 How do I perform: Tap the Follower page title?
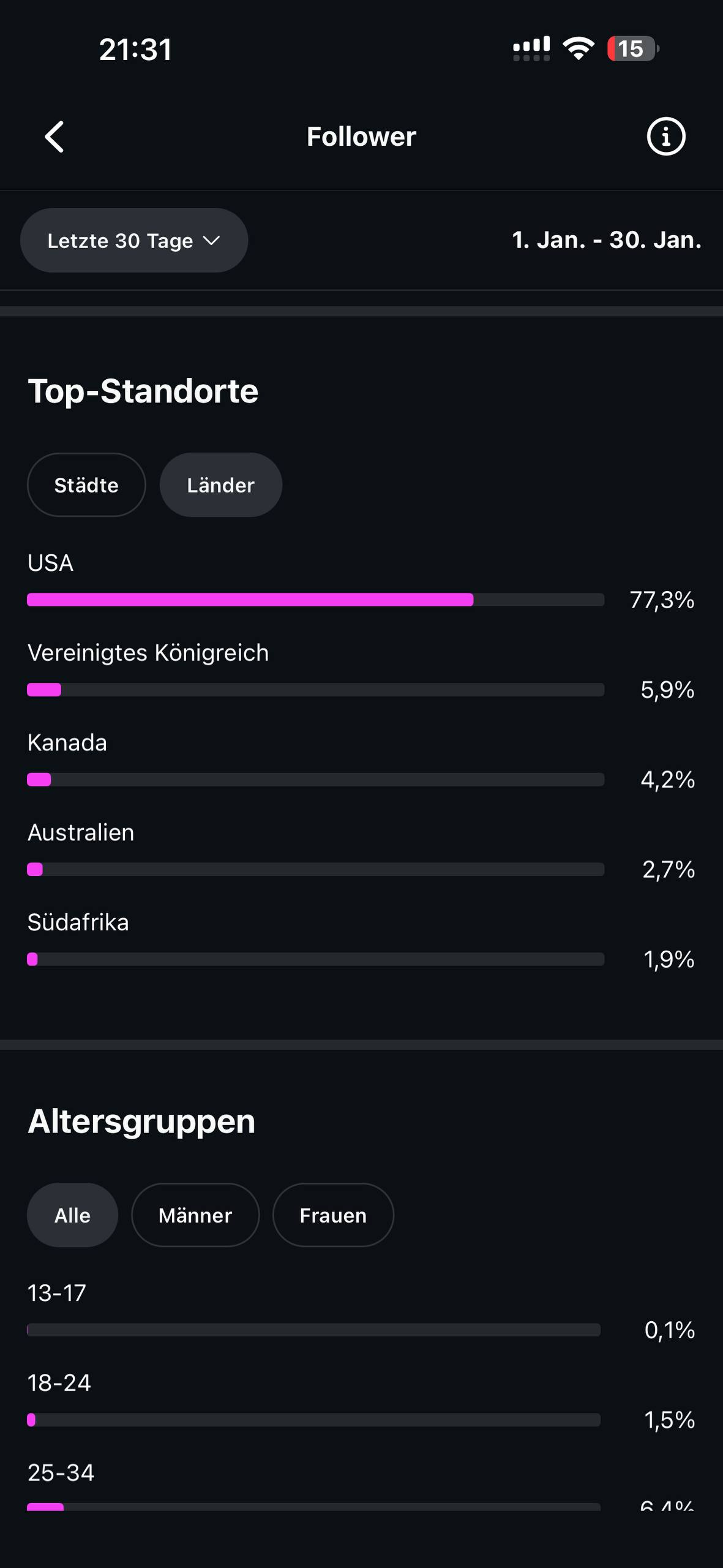tap(361, 137)
